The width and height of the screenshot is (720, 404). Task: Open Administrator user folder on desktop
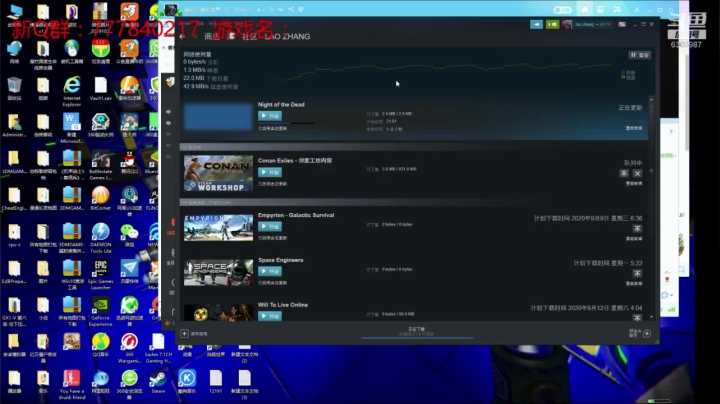pyautogui.click(x=14, y=125)
